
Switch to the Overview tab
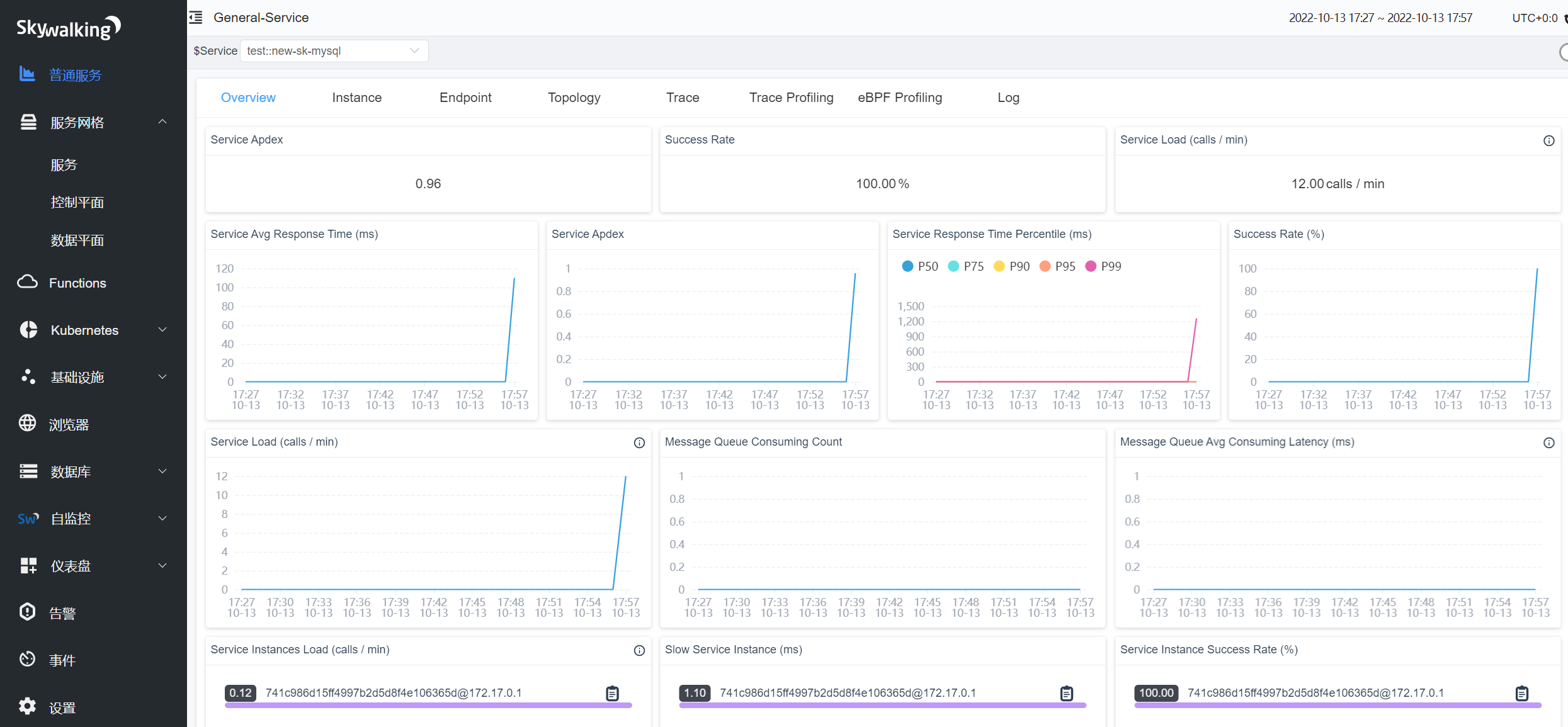248,98
